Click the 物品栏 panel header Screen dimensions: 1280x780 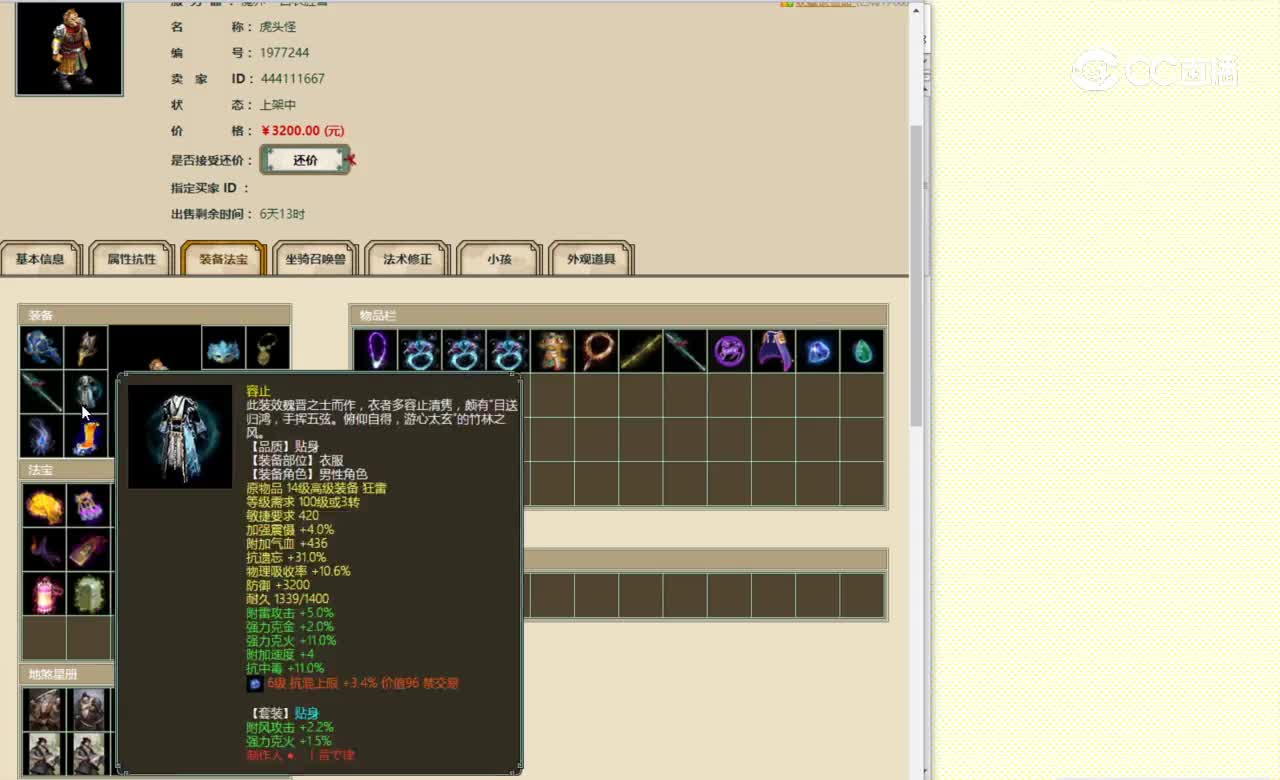[x=618, y=315]
